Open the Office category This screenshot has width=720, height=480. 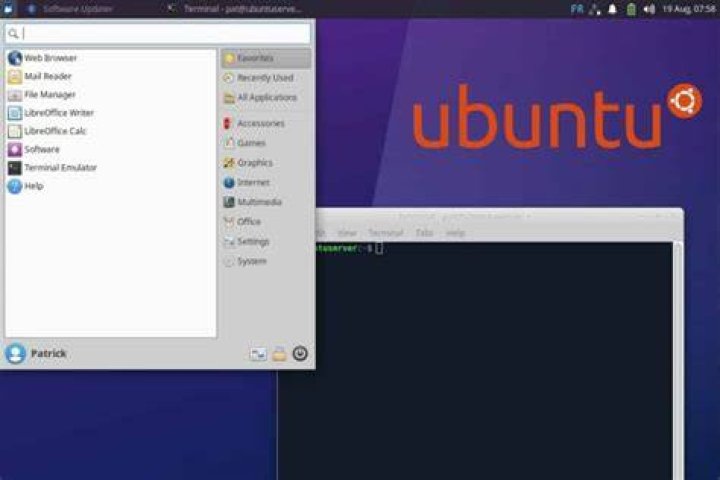click(266, 222)
